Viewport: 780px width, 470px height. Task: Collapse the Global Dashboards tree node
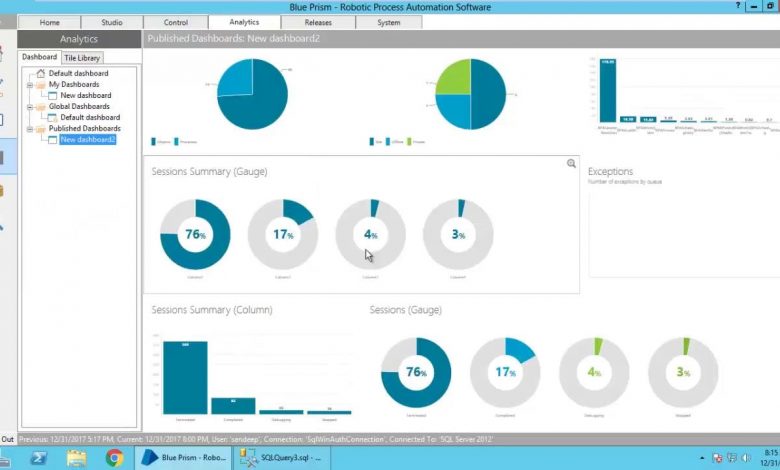pyautogui.click(x=29, y=106)
